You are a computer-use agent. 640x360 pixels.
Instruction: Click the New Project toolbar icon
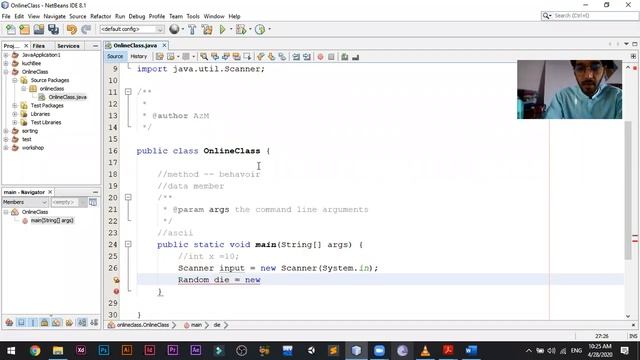tap(24, 29)
